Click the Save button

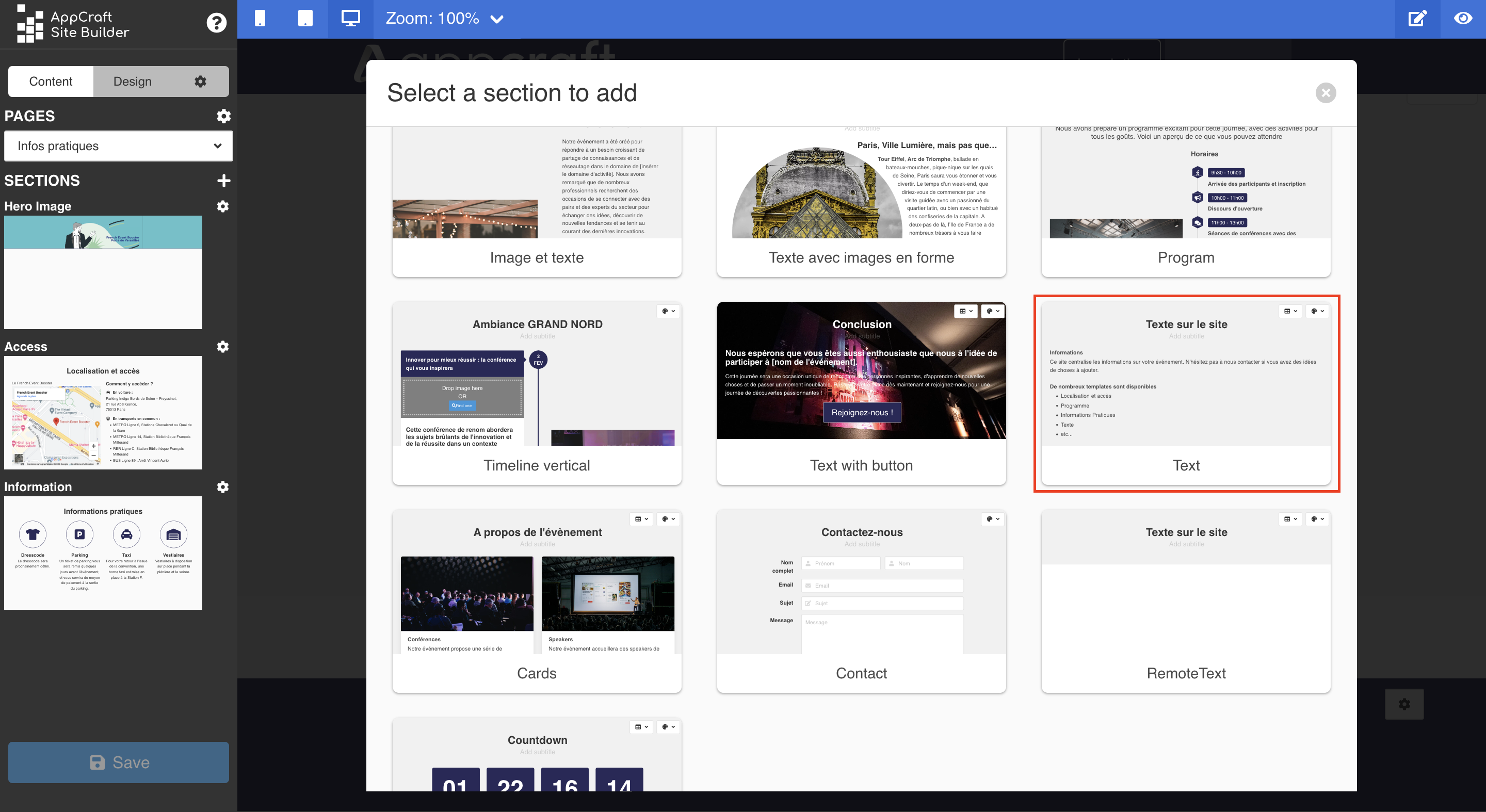click(118, 762)
